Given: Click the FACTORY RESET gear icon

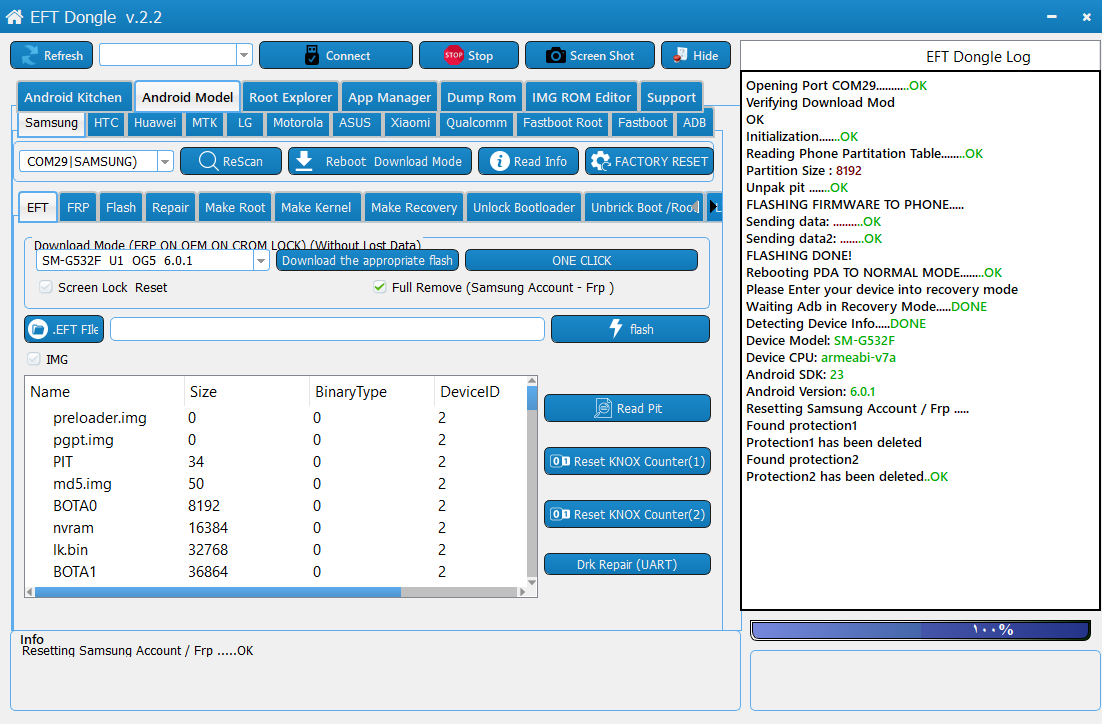Looking at the screenshot, I should (x=600, y=161).
